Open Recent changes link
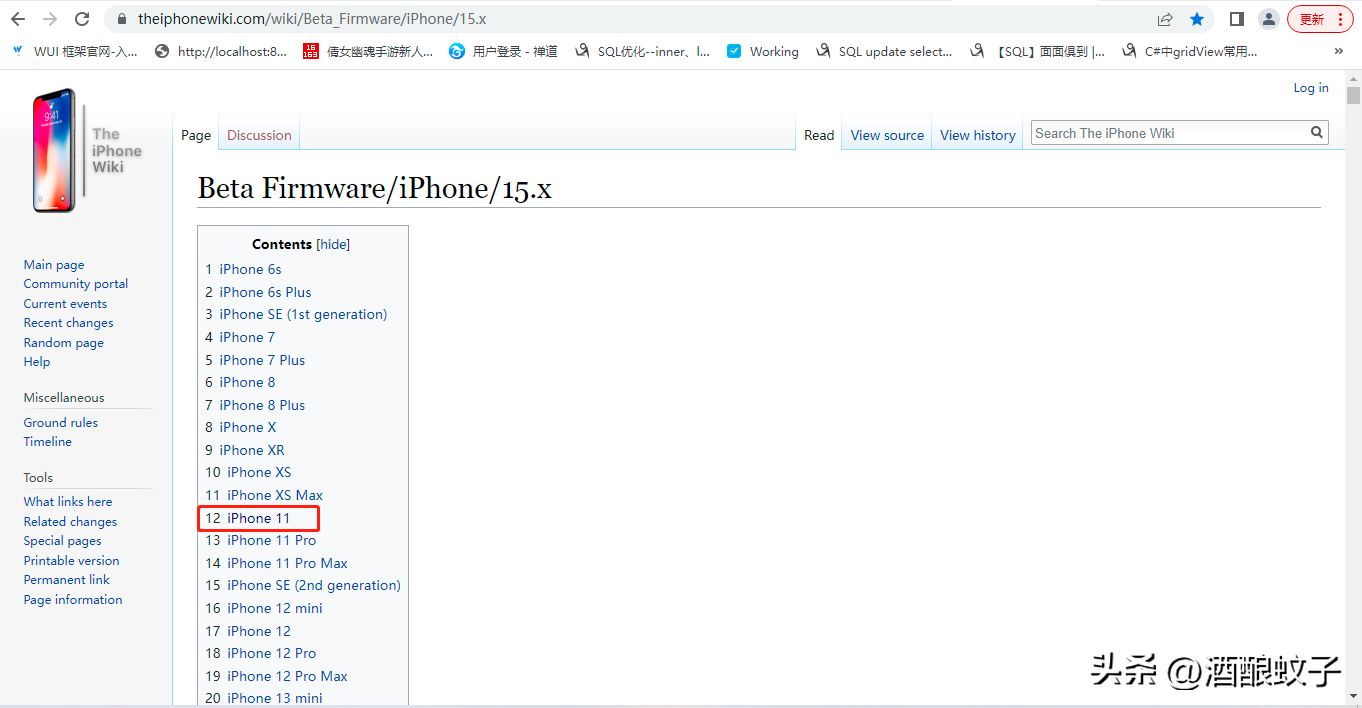The image size is (1362, 708). click(x=68, y=323)
